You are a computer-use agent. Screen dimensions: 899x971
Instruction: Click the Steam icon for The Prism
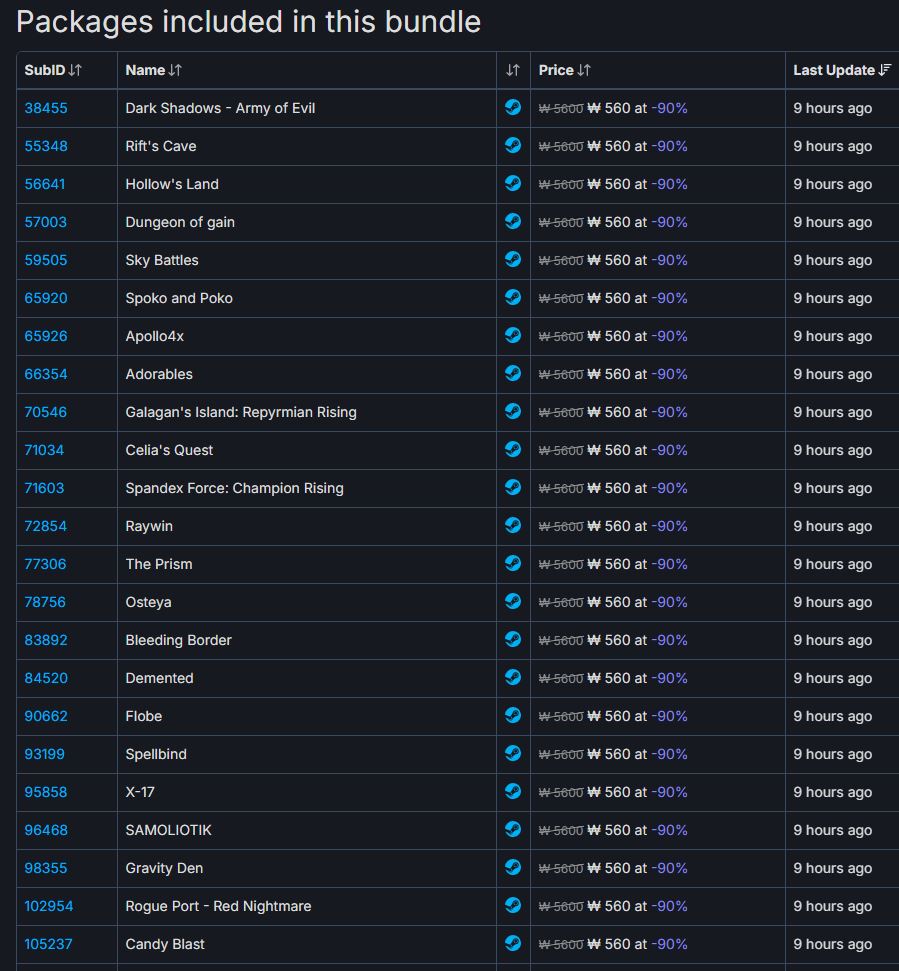coord(513,564)
